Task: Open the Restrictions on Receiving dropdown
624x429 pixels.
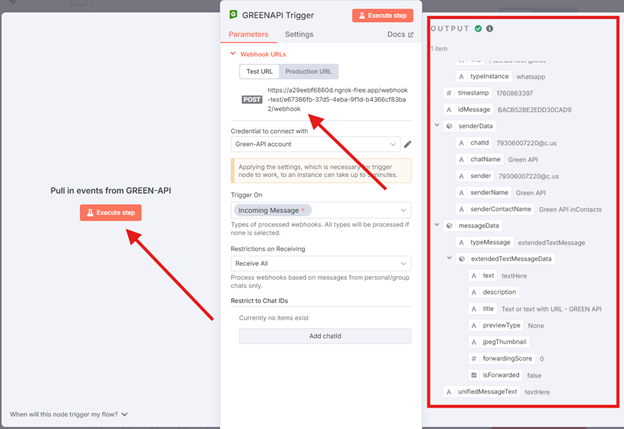Action: [x=322, y=263]
